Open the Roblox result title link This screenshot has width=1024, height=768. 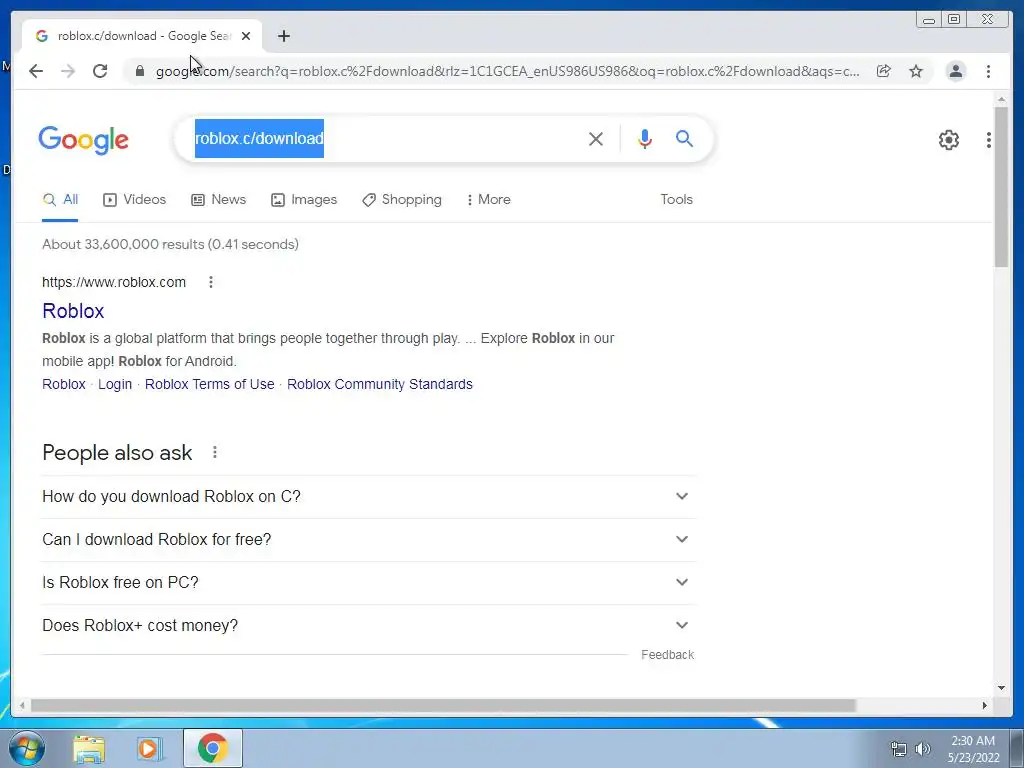[x=73, y=311]
